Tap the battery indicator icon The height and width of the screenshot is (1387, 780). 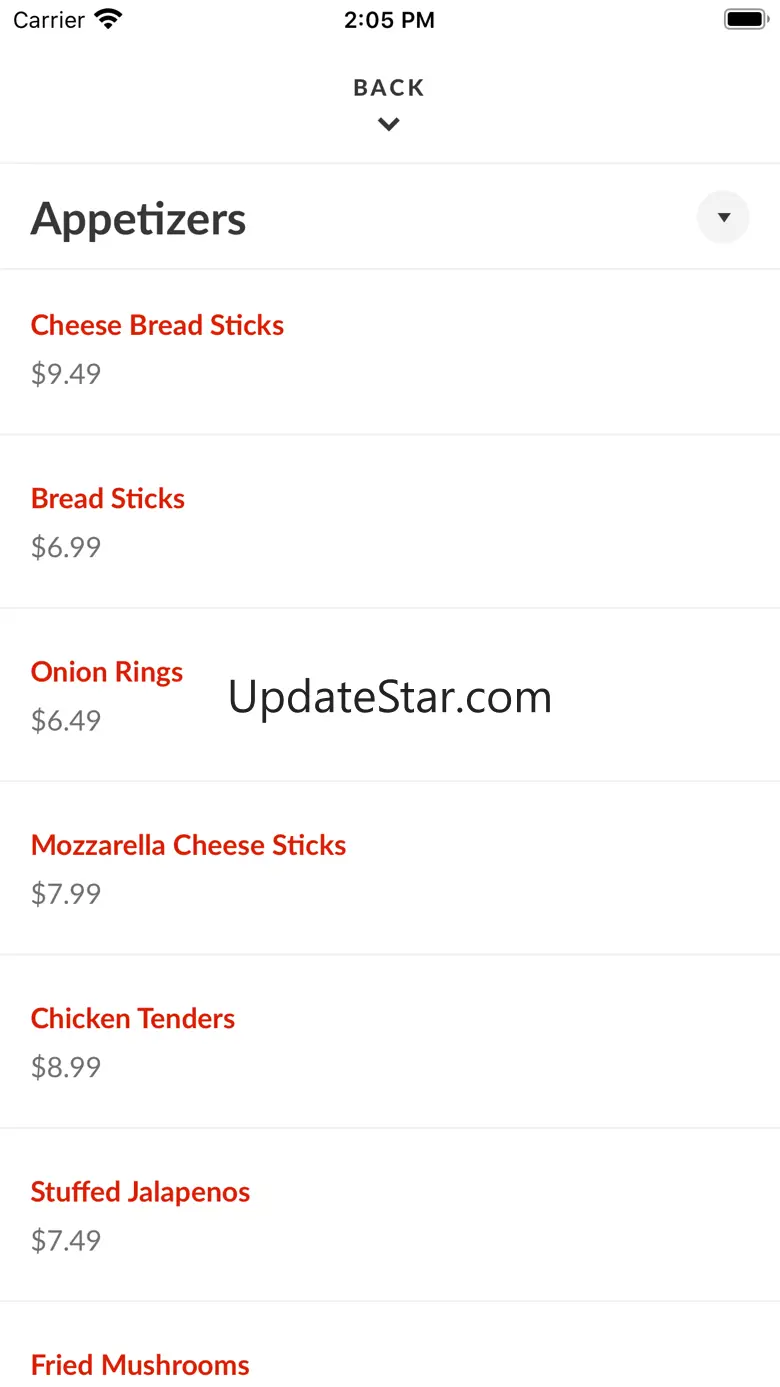coord(745,20)
